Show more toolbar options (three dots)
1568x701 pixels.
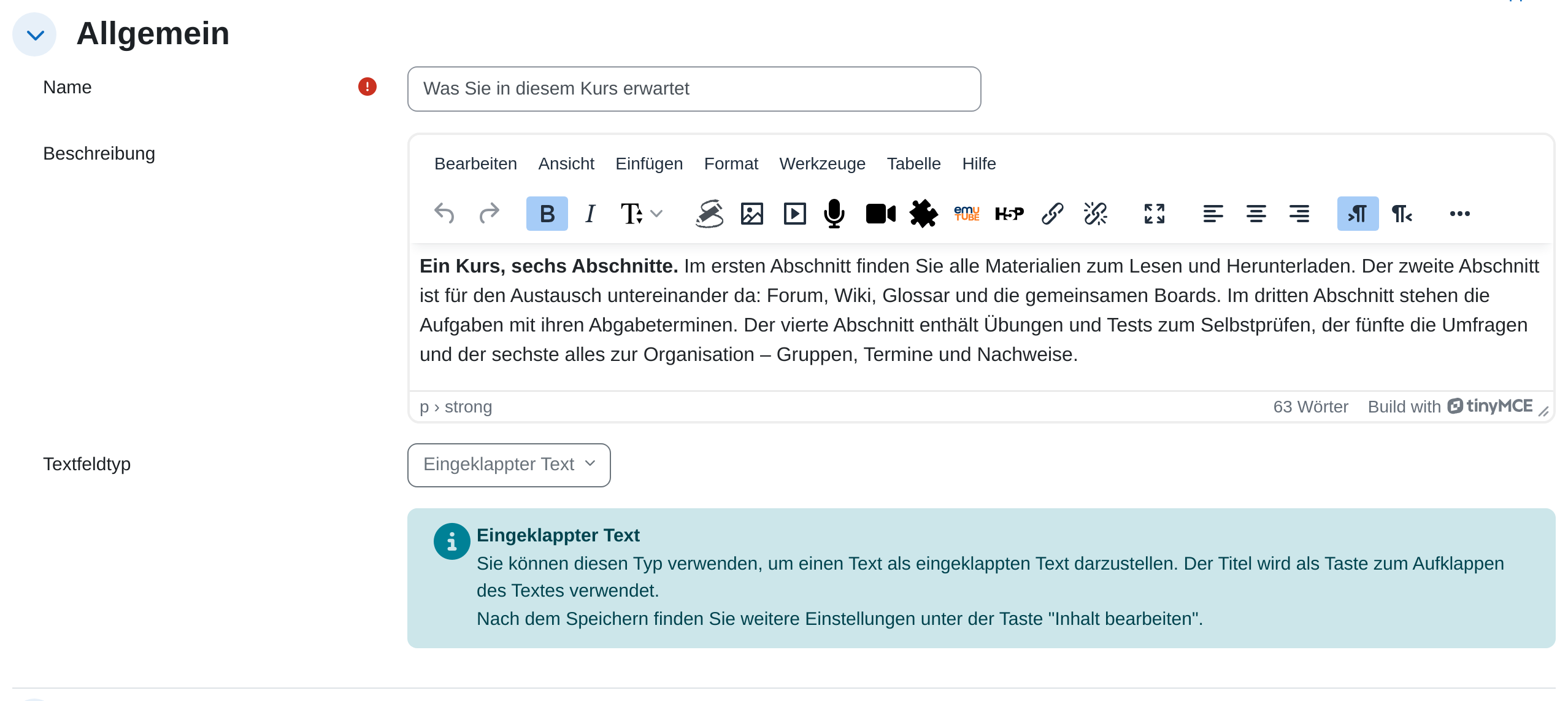1460,214
